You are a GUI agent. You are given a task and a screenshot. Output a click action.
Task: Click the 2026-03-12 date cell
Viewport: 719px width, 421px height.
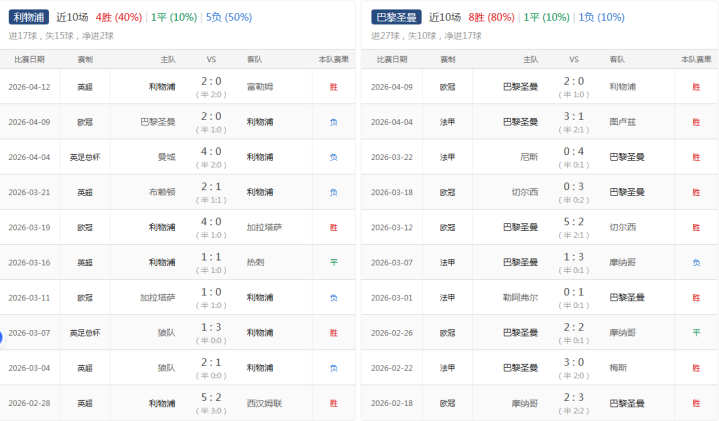pyautogui.click(x=392, y=227)
